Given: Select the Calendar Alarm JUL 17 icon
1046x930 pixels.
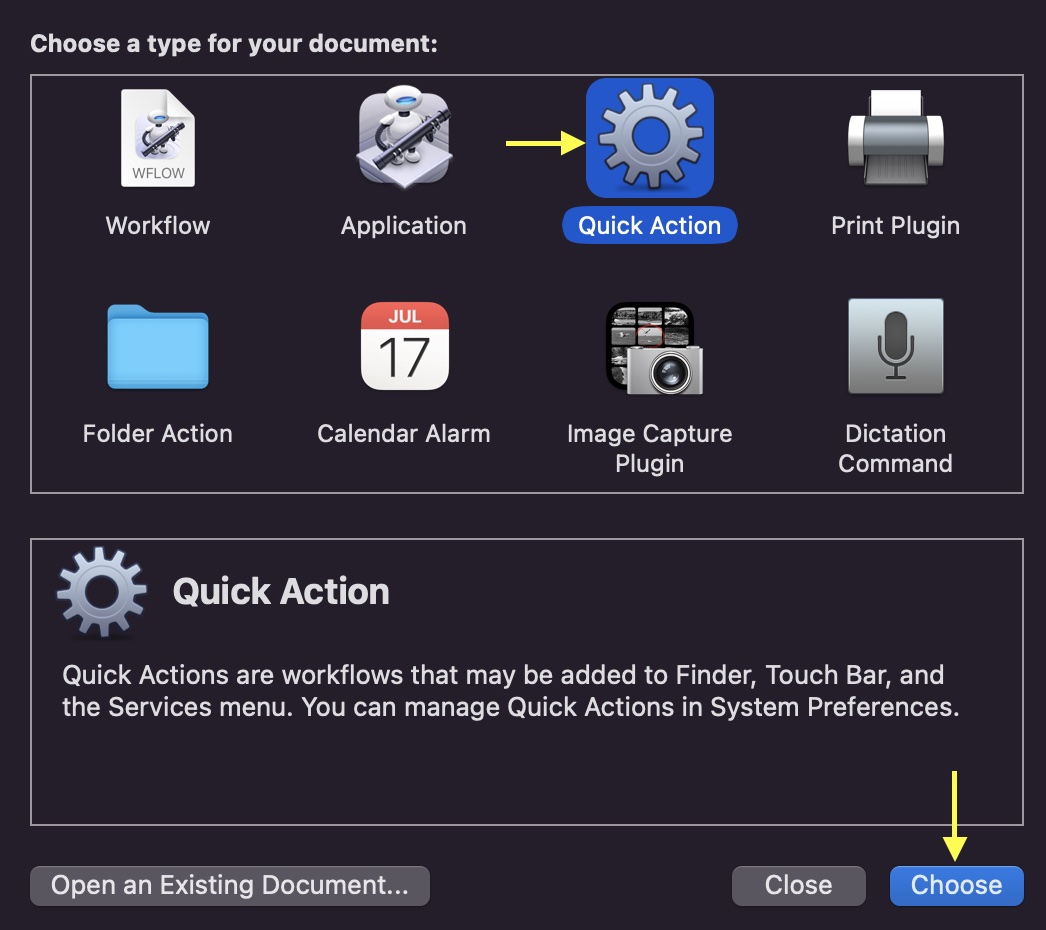Looking at the screenshot, I should 404,346.
